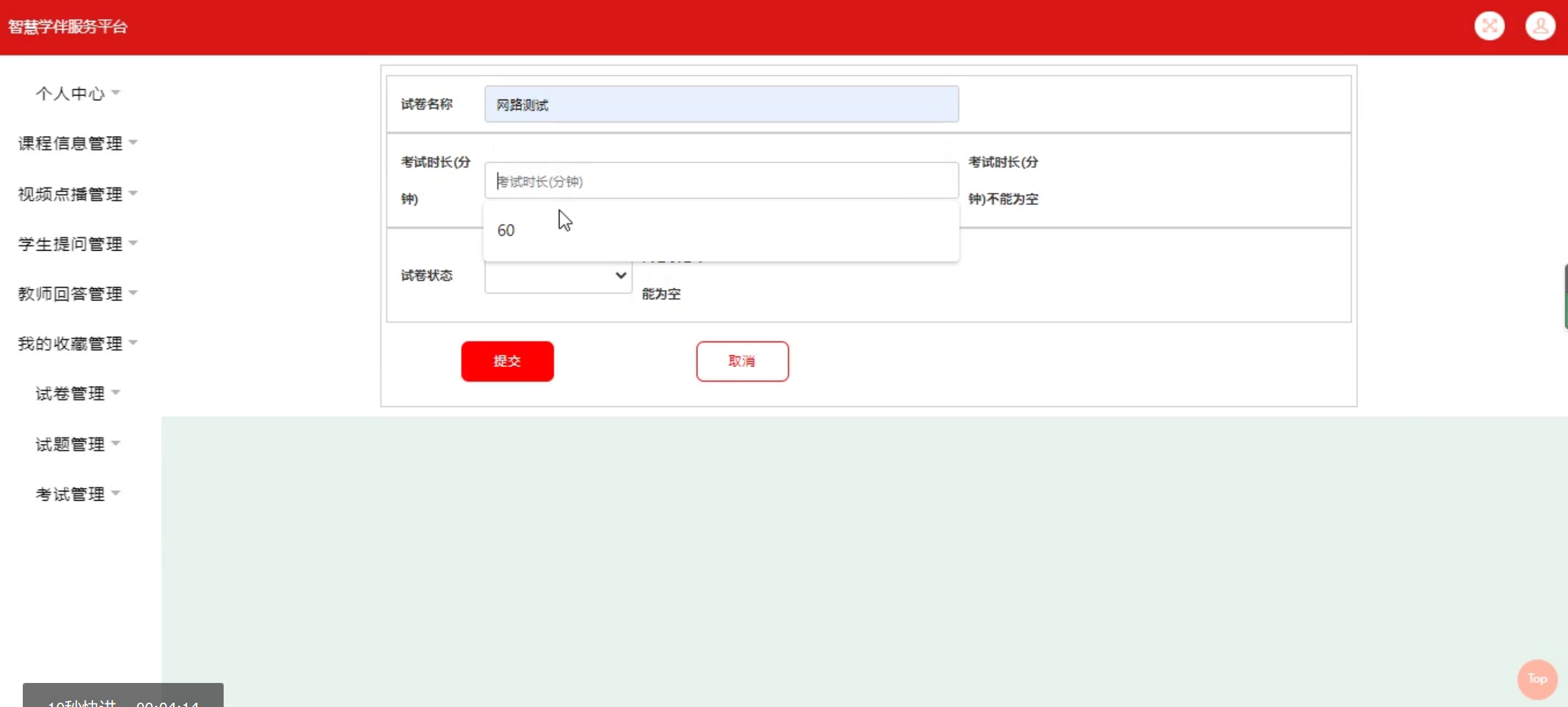Viewport: 1568px width, 707px height.
Task: Open 视频点播管理 sidebar menu
Action: point(70,194)
